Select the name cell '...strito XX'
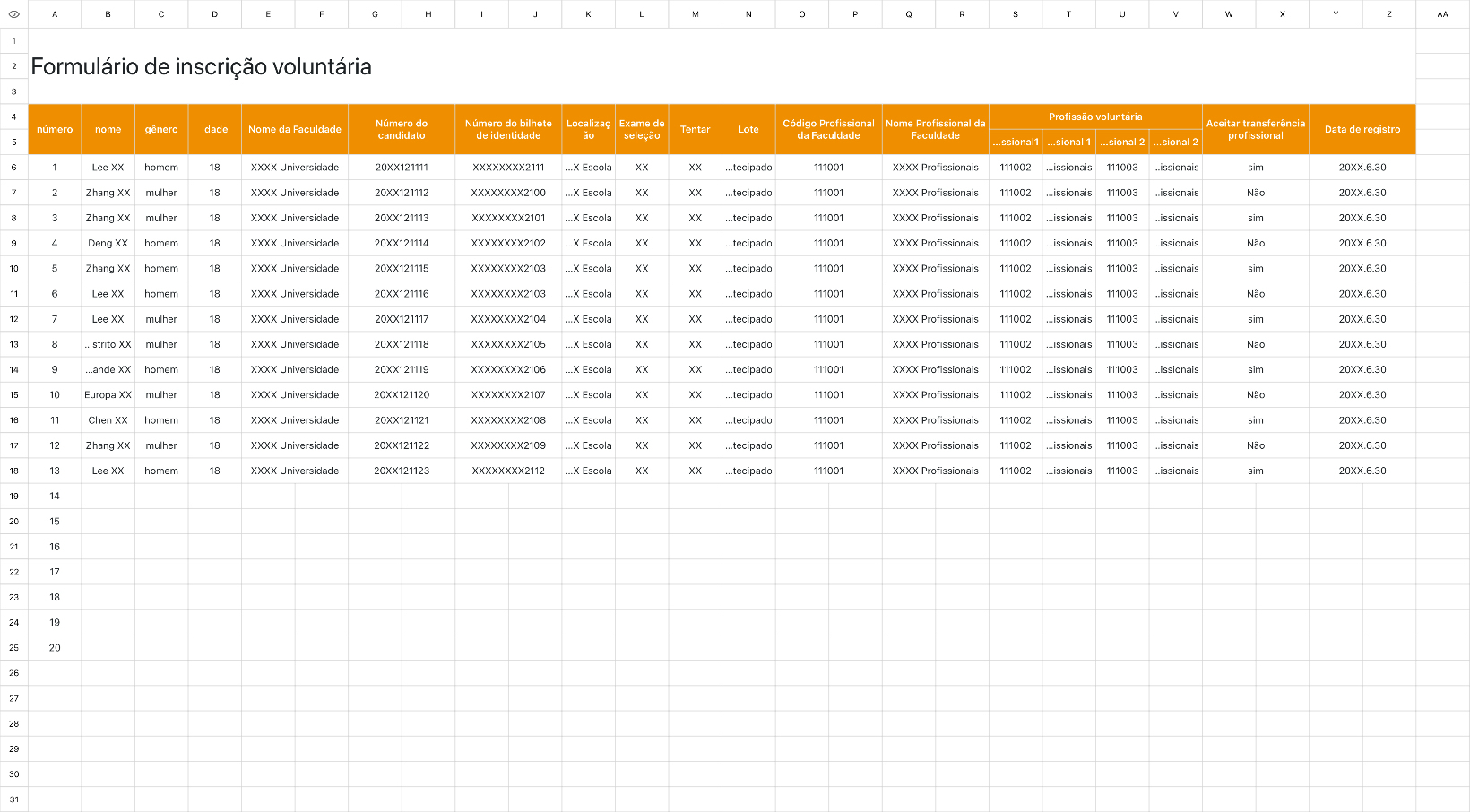1470x812 pixels. 108,345
